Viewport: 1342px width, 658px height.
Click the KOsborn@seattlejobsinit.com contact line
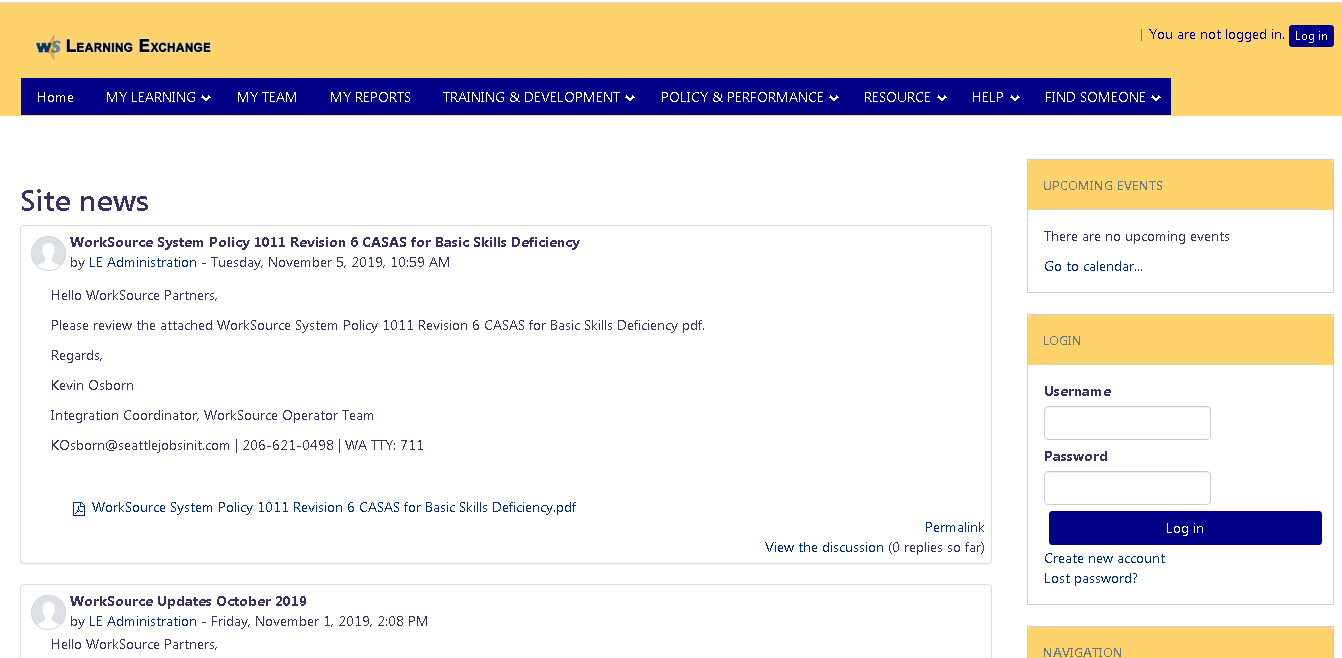pos(237,445)
